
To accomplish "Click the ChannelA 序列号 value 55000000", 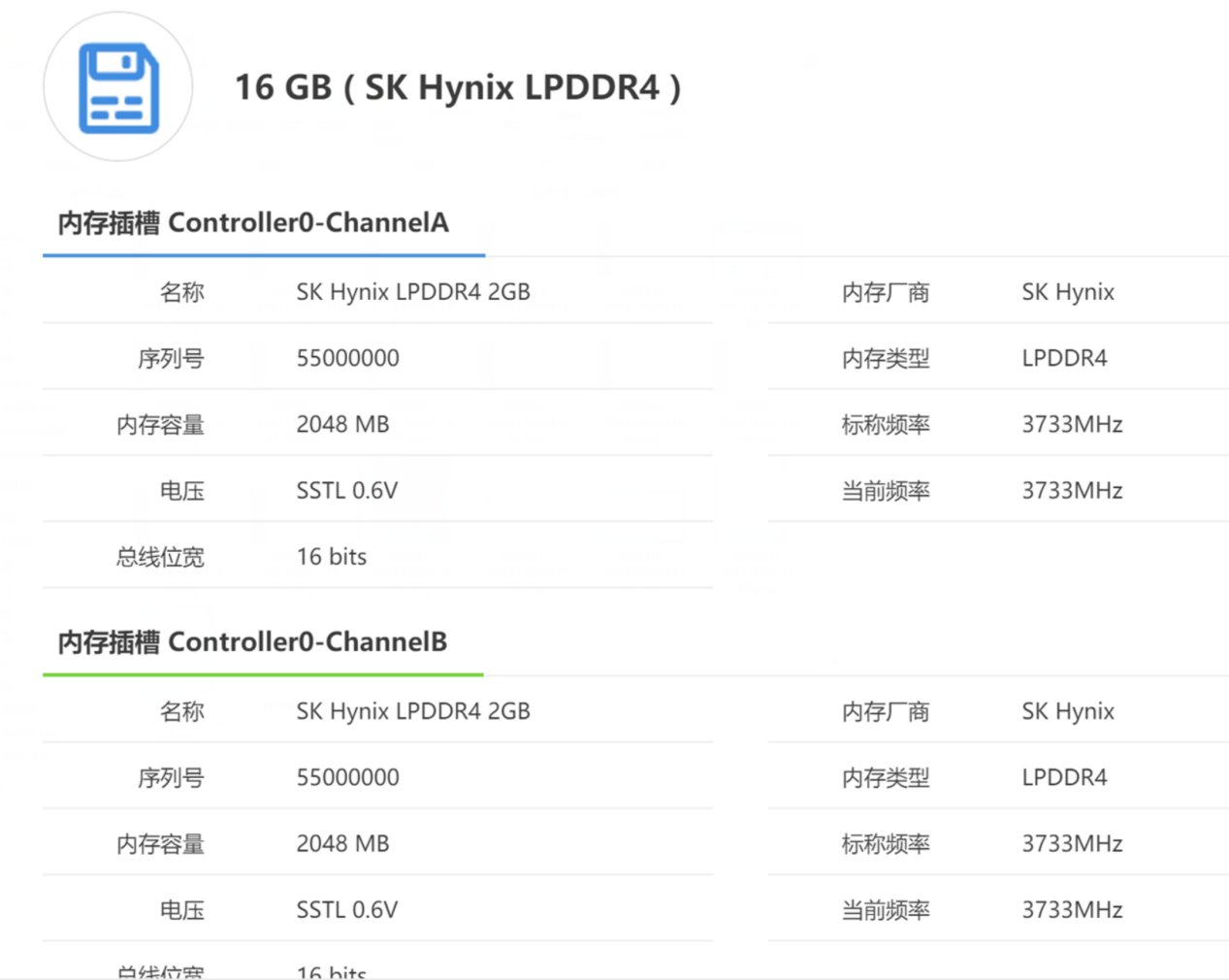I will [x=347, y=358].
